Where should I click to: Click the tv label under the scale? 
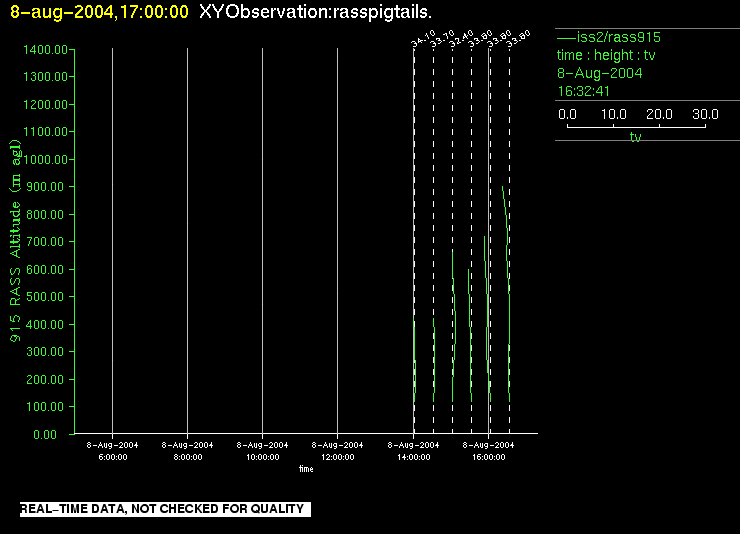click(635, 137)
